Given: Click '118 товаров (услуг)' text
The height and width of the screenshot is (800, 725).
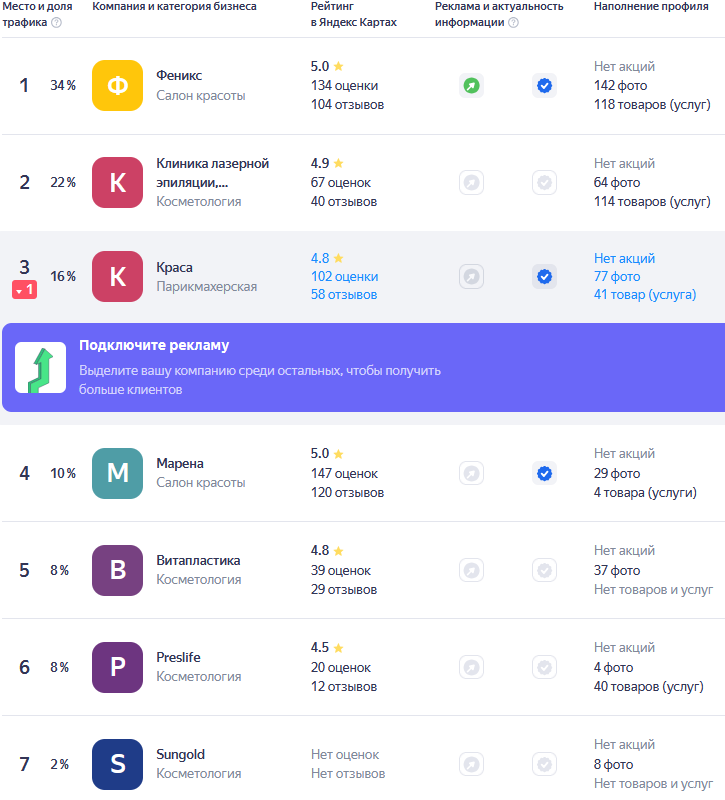Looking at the screenshot, I should (652, 105).
